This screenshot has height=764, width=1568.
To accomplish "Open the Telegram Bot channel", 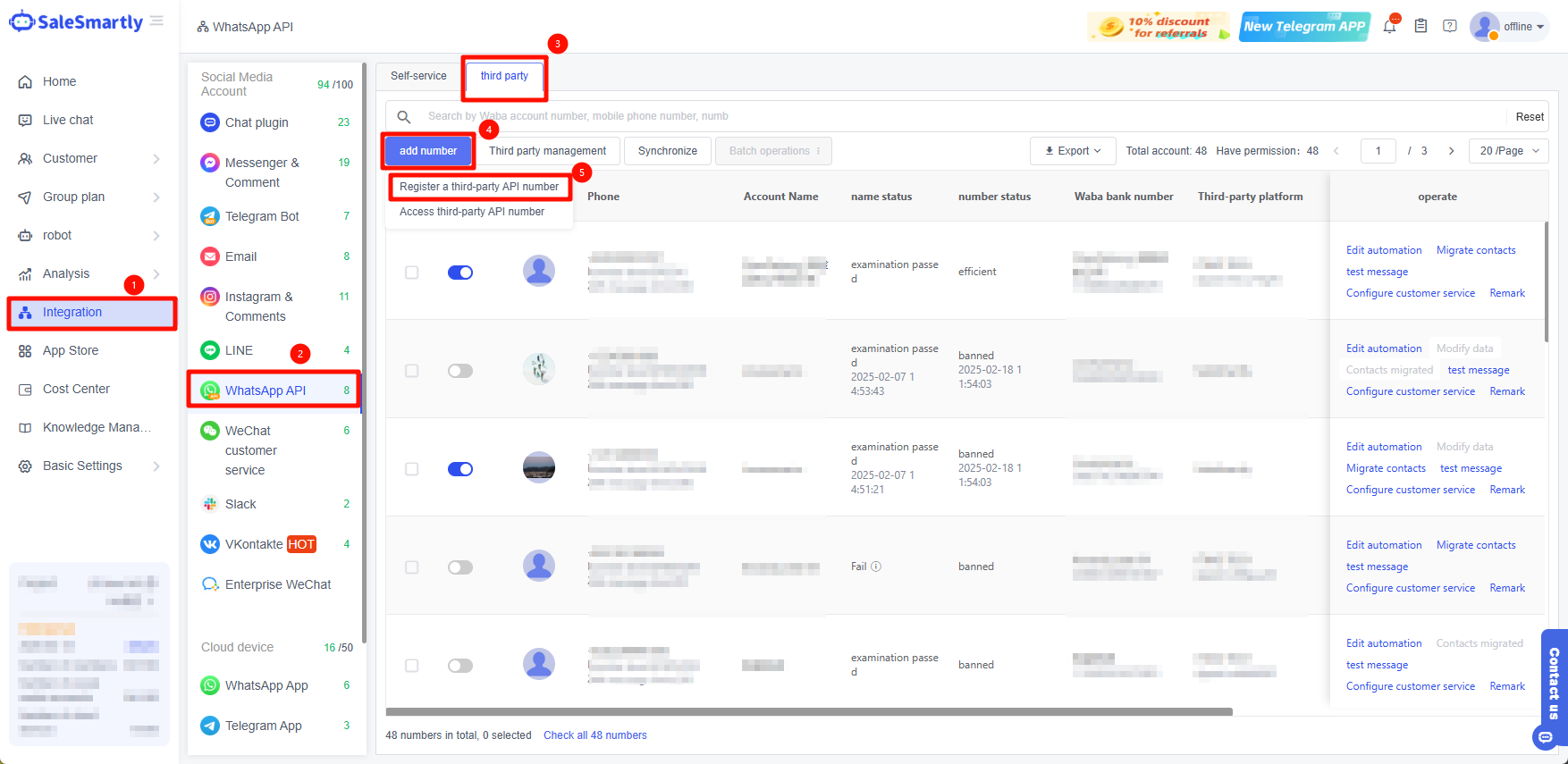I will click(x=262, y=216).
